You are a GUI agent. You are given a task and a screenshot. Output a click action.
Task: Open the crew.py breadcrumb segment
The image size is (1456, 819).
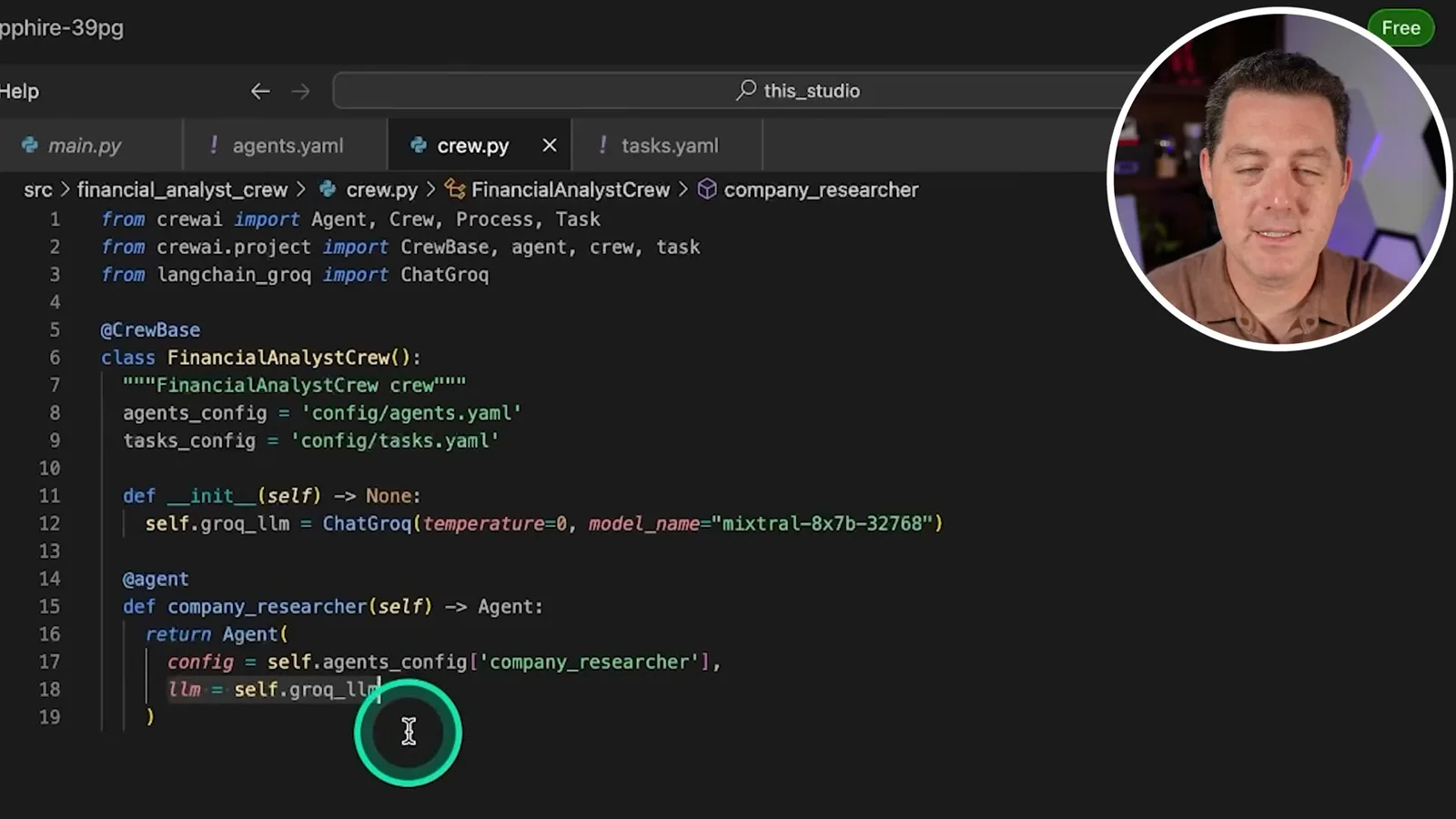tap(381, 189)
